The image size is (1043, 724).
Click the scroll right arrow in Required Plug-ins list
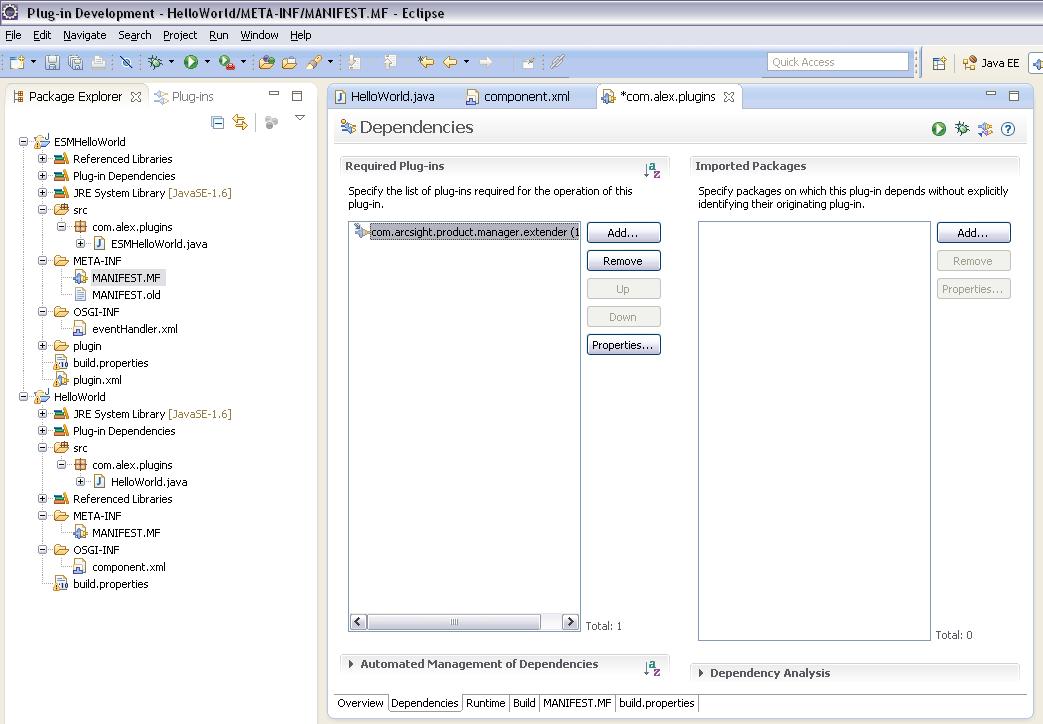570,622
